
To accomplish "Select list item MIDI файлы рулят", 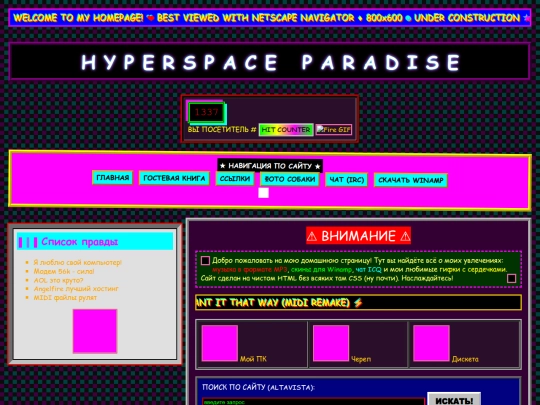I will coord(65,298).
